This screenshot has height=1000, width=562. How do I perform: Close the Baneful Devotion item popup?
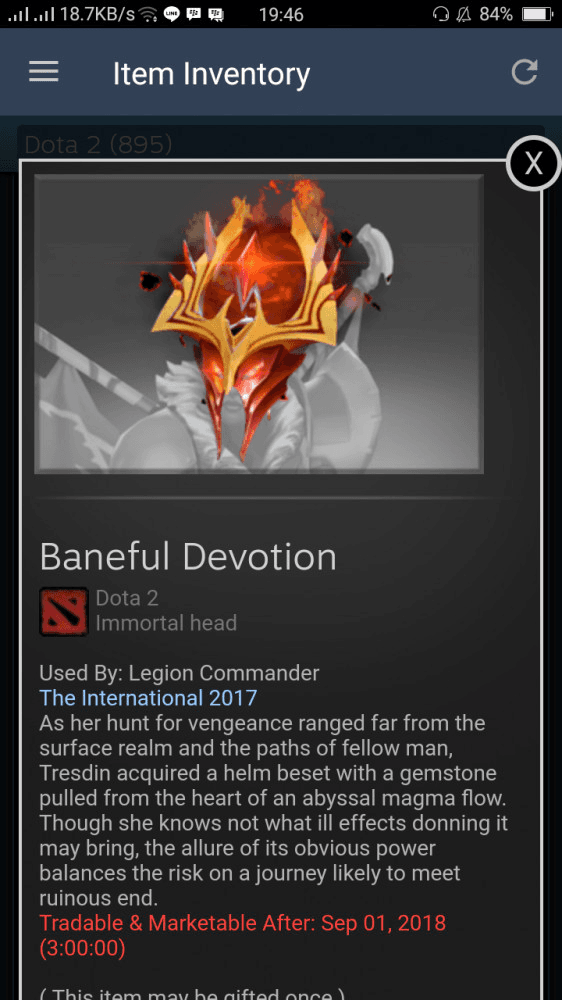coord(533,163)
